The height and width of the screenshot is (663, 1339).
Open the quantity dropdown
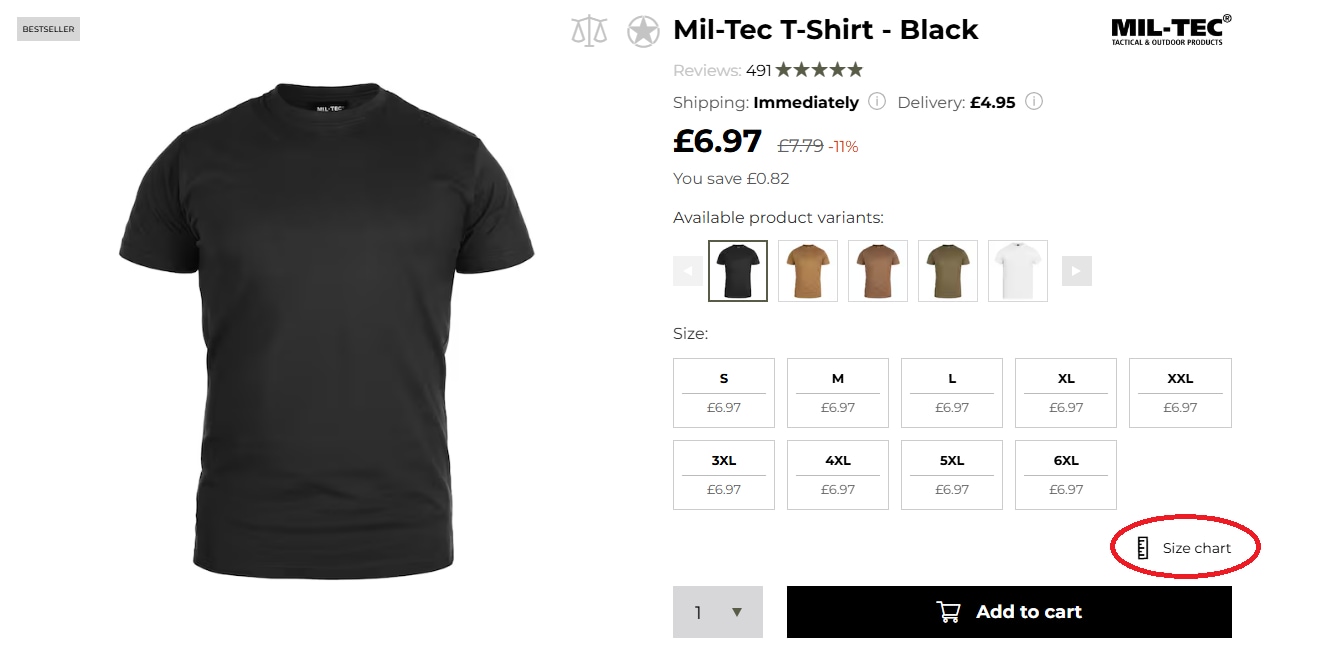pos(737,611)
